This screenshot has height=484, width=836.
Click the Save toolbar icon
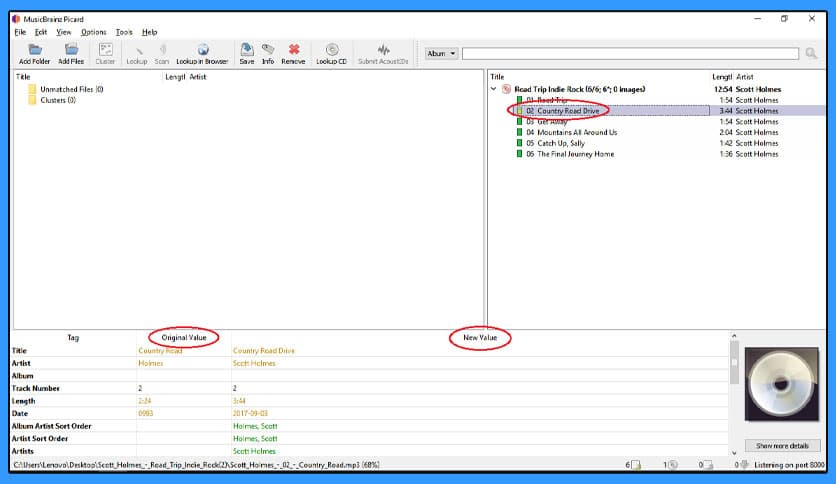[247, 50]
